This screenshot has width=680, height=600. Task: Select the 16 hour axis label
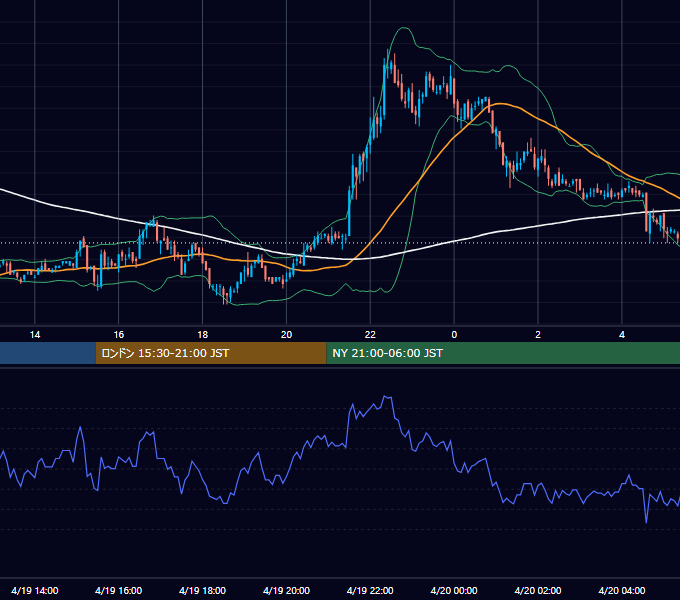coord(118,335)
